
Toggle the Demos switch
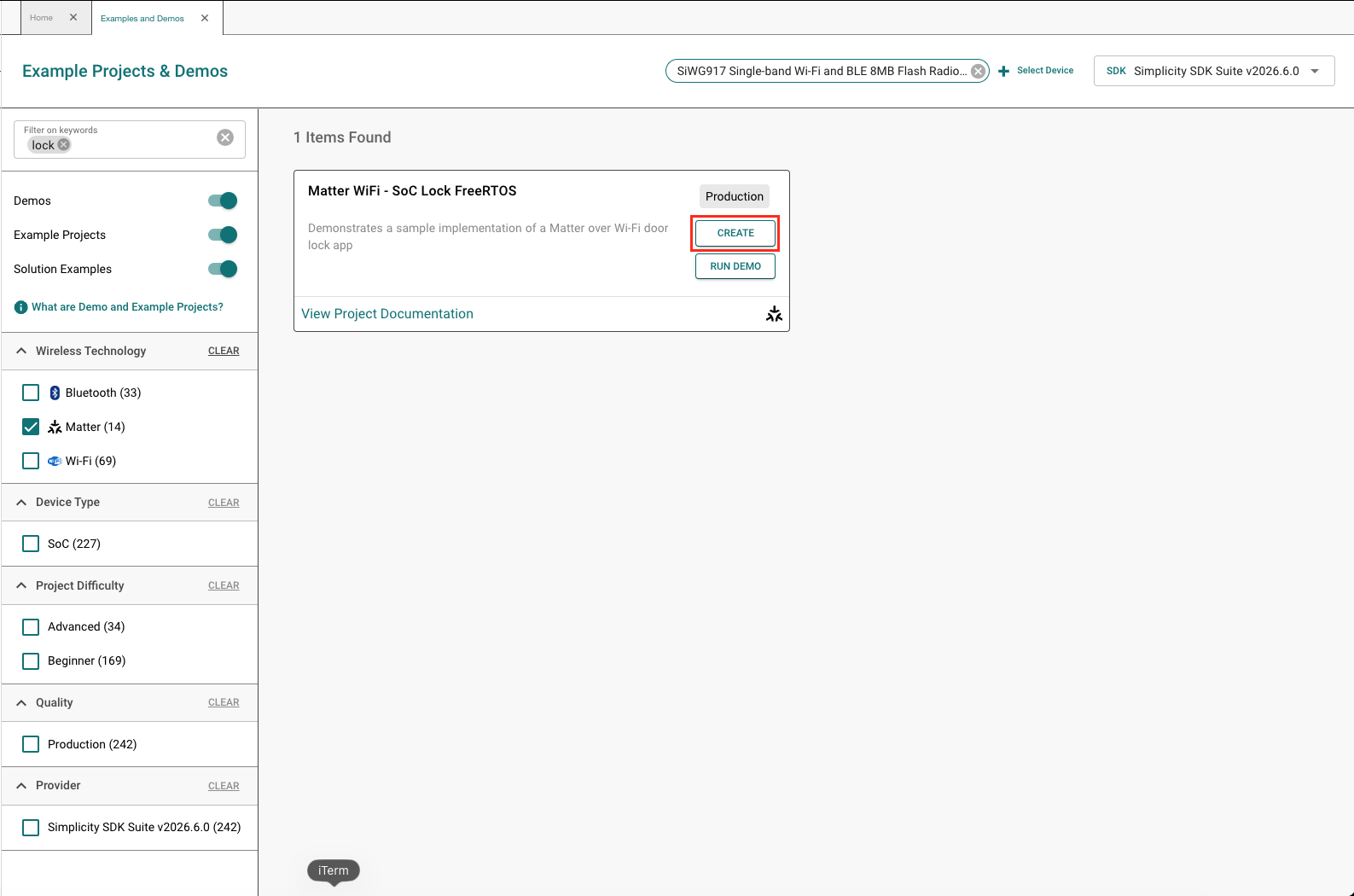(223, 201)
